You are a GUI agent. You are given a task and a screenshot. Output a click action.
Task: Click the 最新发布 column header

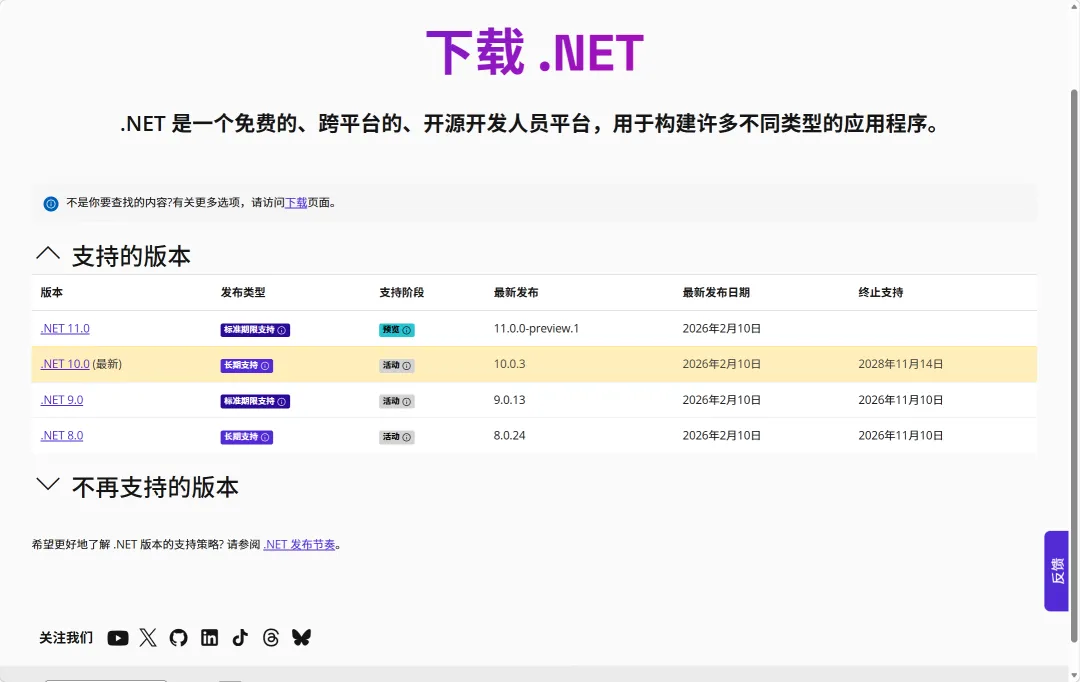[x=516, y=292]
